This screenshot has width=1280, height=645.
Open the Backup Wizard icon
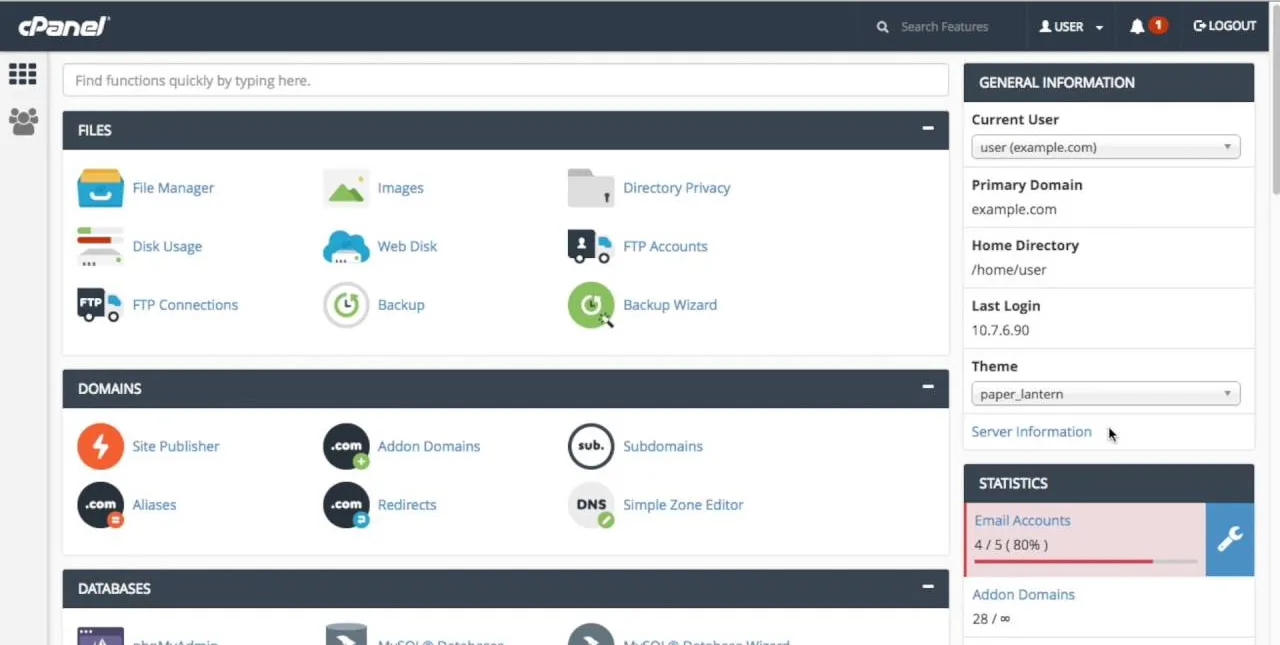[591, 306]
